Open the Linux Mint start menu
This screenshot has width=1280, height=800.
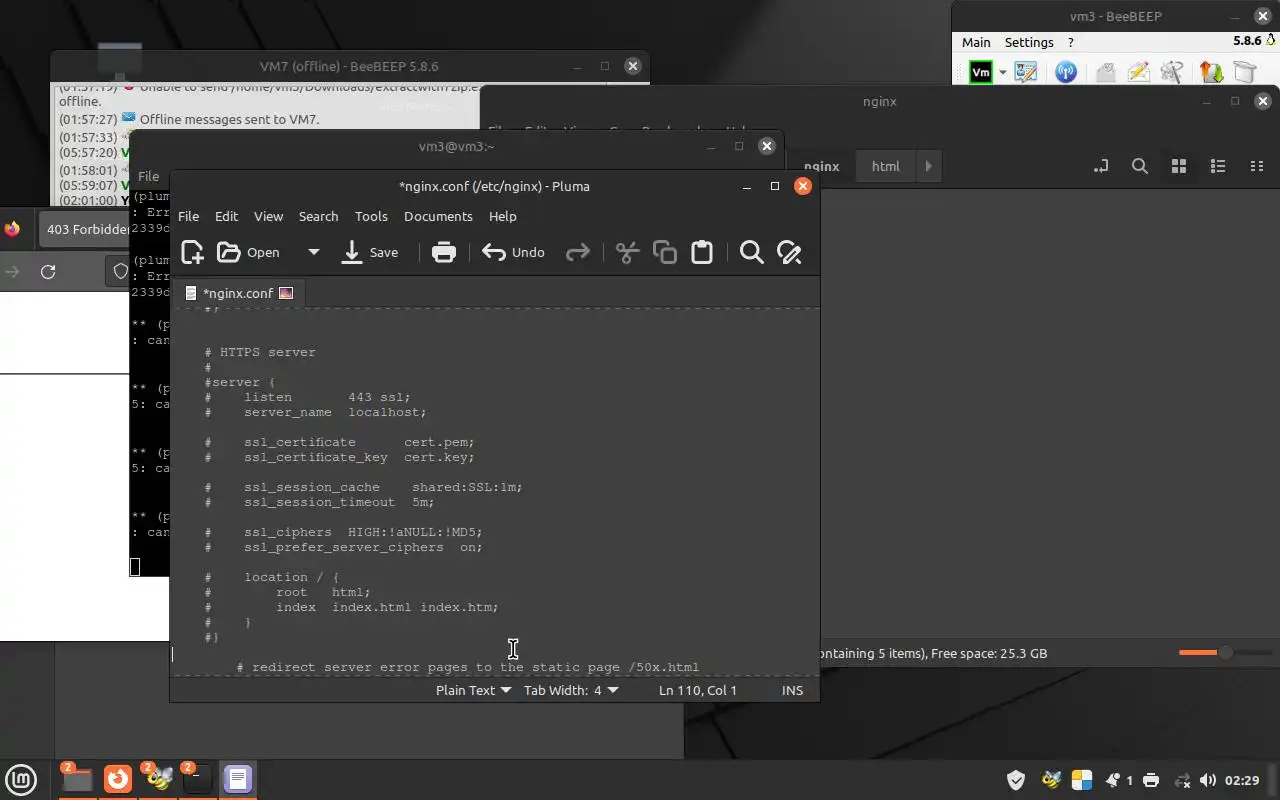coord(21,779)
